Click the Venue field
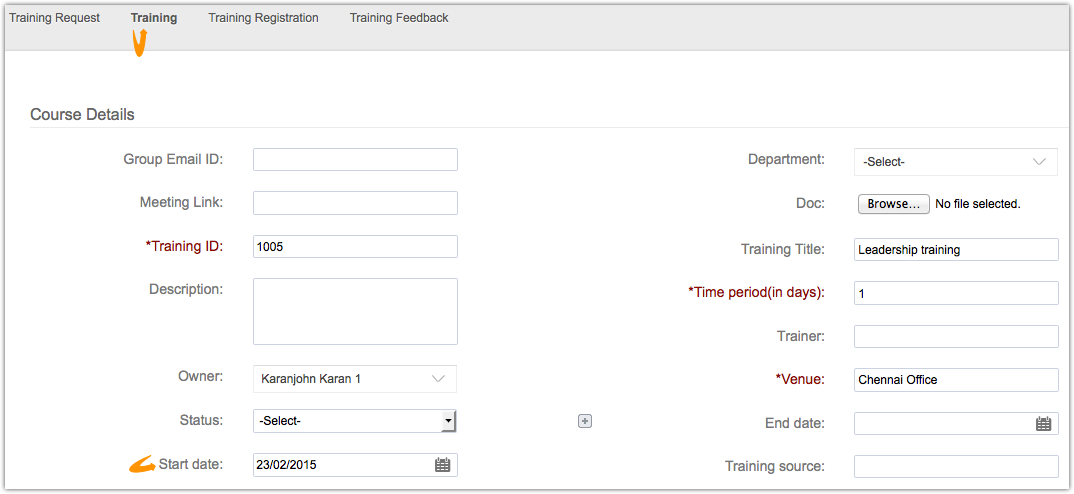The width and height of the screenshot is (1074, 494). coord(955,380)
